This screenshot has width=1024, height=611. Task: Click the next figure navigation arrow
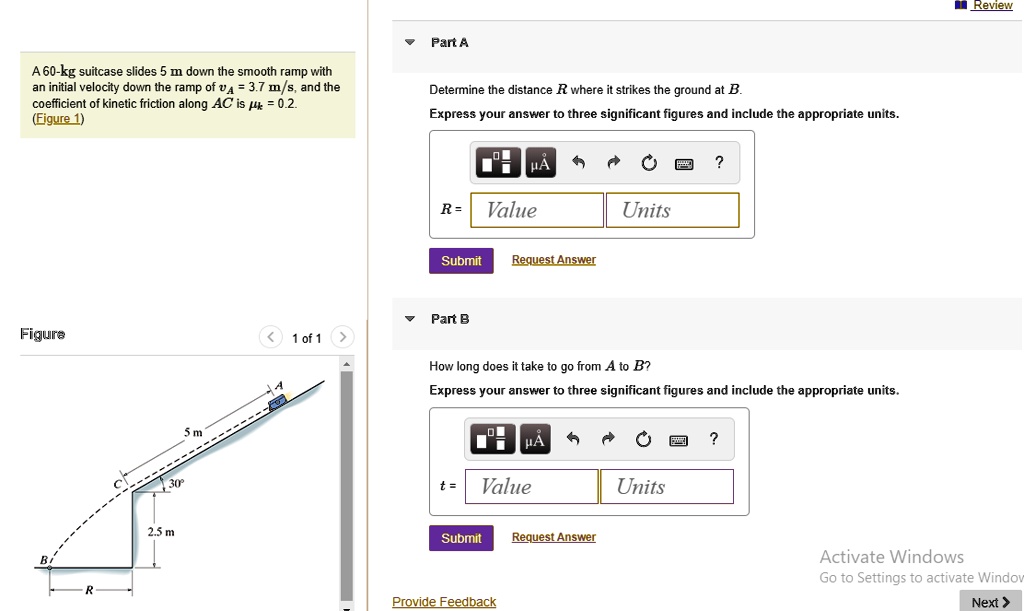tap(342, 337)
